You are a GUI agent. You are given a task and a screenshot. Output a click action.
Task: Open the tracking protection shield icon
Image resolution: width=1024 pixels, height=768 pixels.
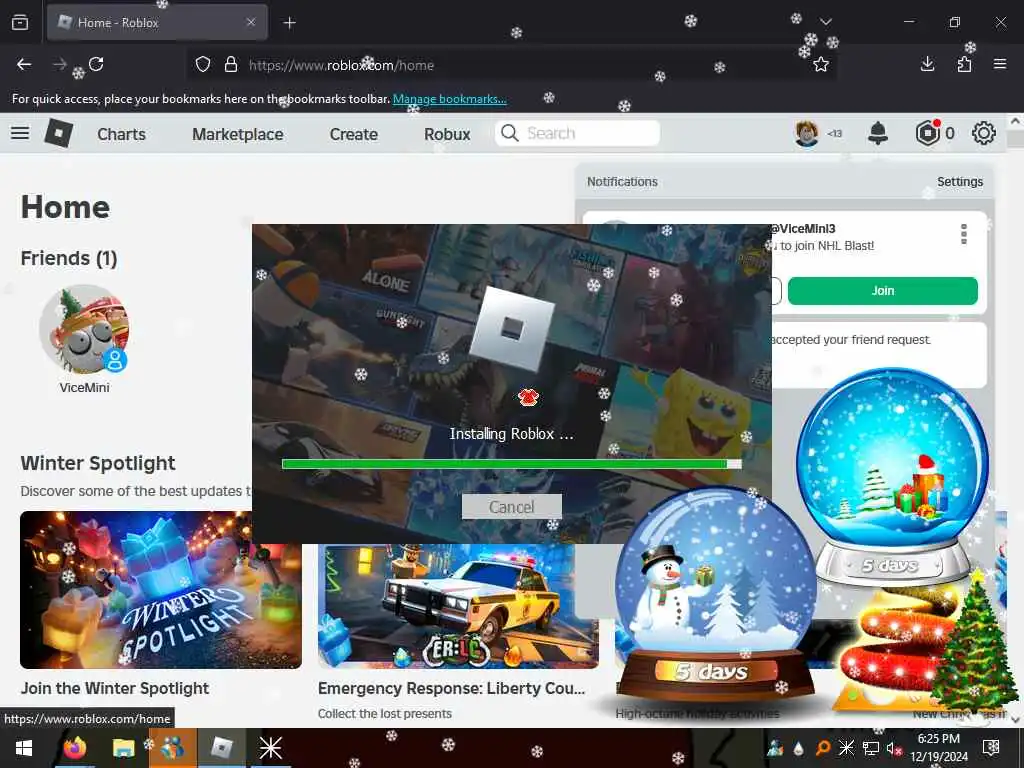pyautogui.click(x=203, y=65)
